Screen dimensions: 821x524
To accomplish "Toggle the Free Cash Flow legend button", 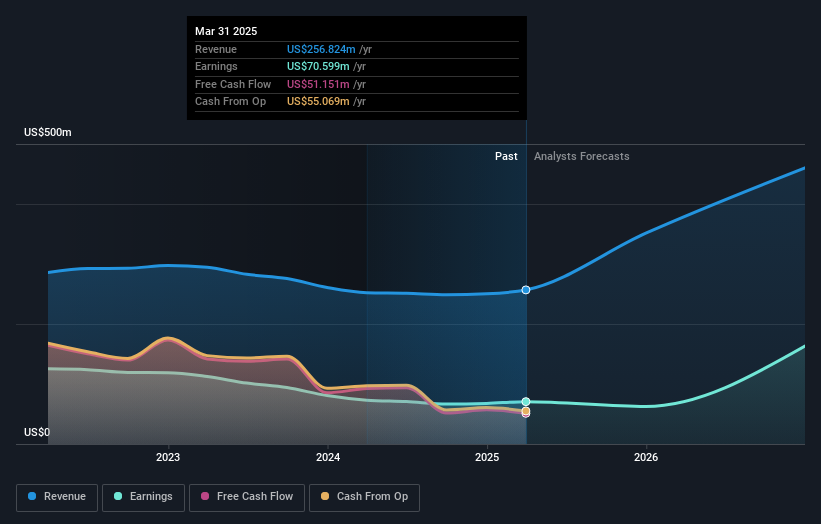I will [247, 497].
